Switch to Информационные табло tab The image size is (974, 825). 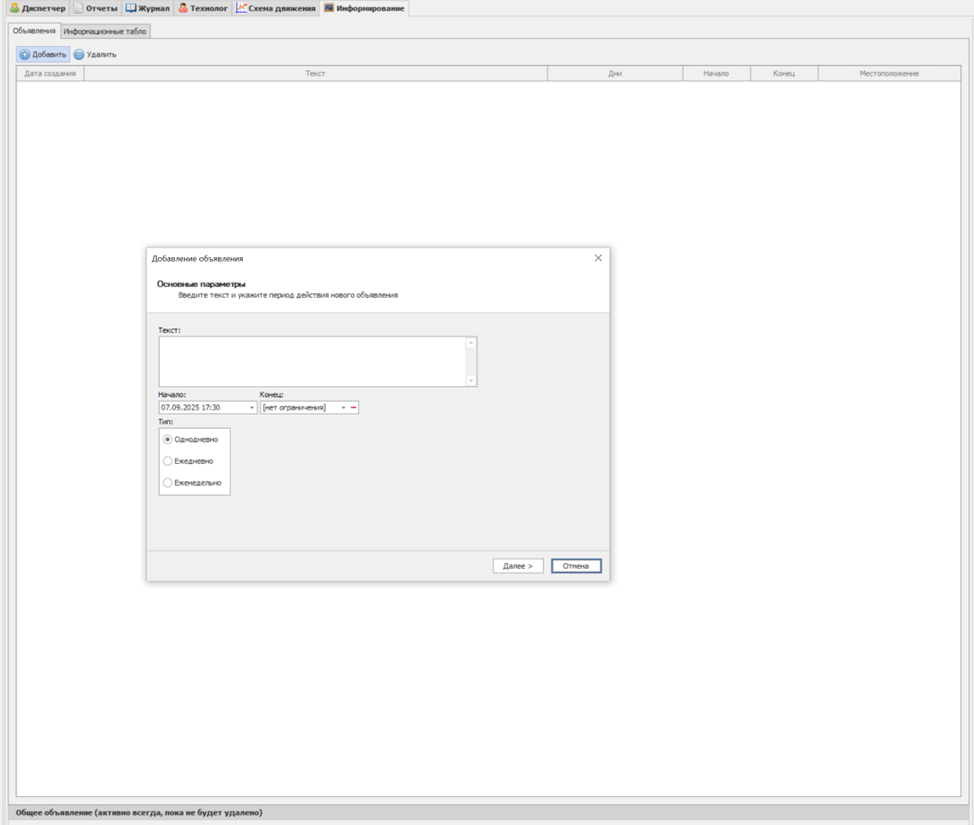coord(105,32)
